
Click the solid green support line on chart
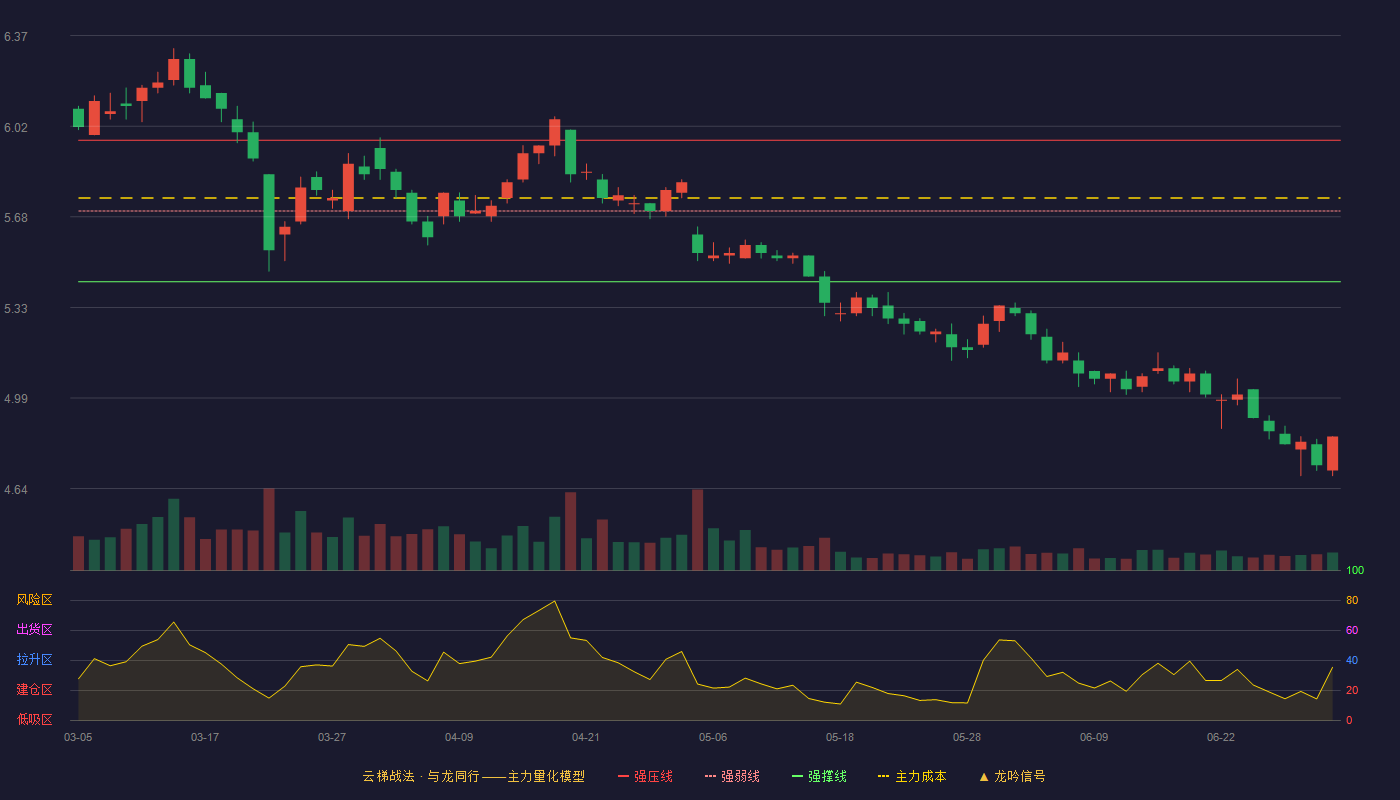click(709, 282)
